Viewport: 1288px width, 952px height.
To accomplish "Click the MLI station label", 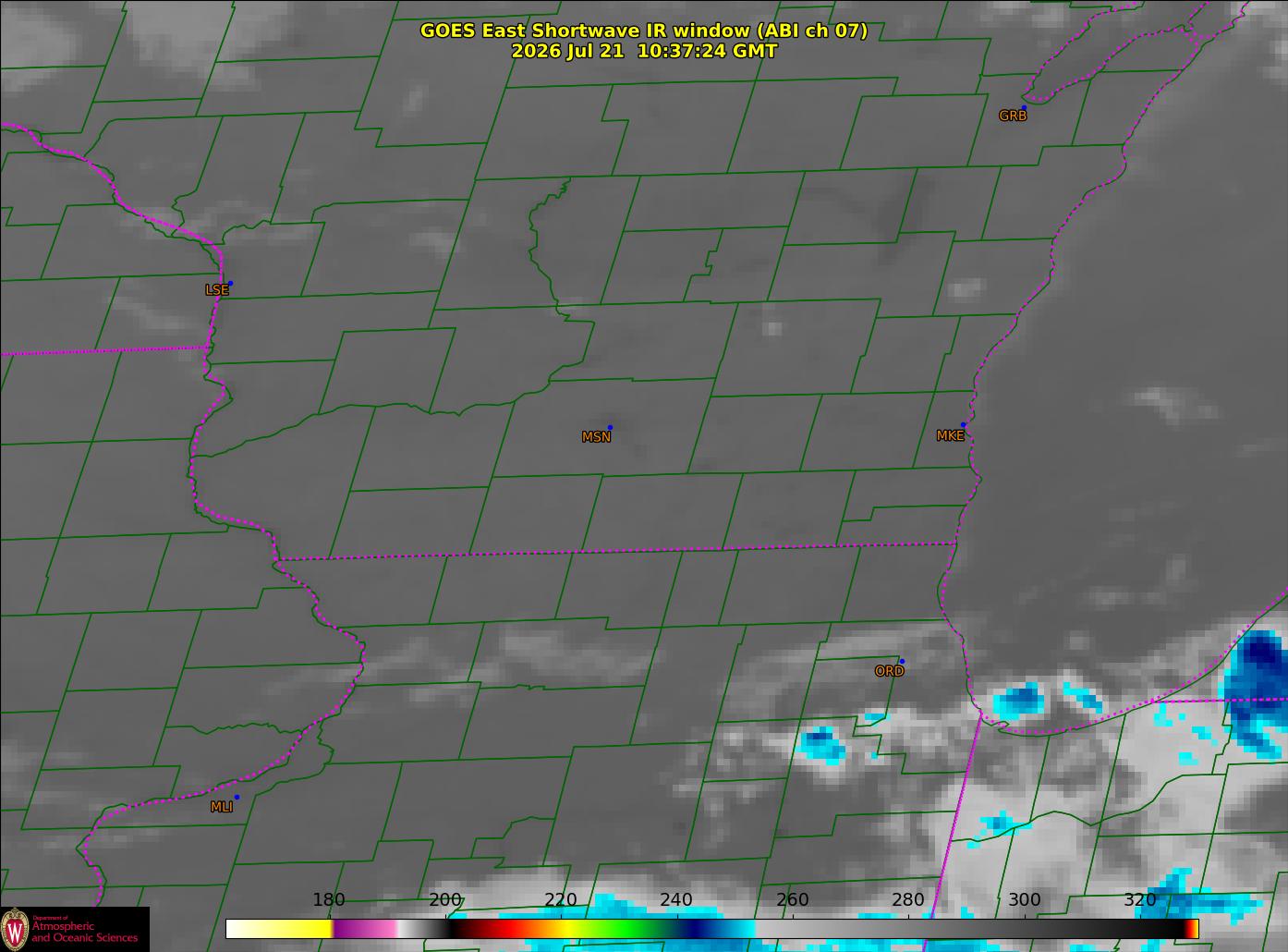I will click(x=222, y=807).
